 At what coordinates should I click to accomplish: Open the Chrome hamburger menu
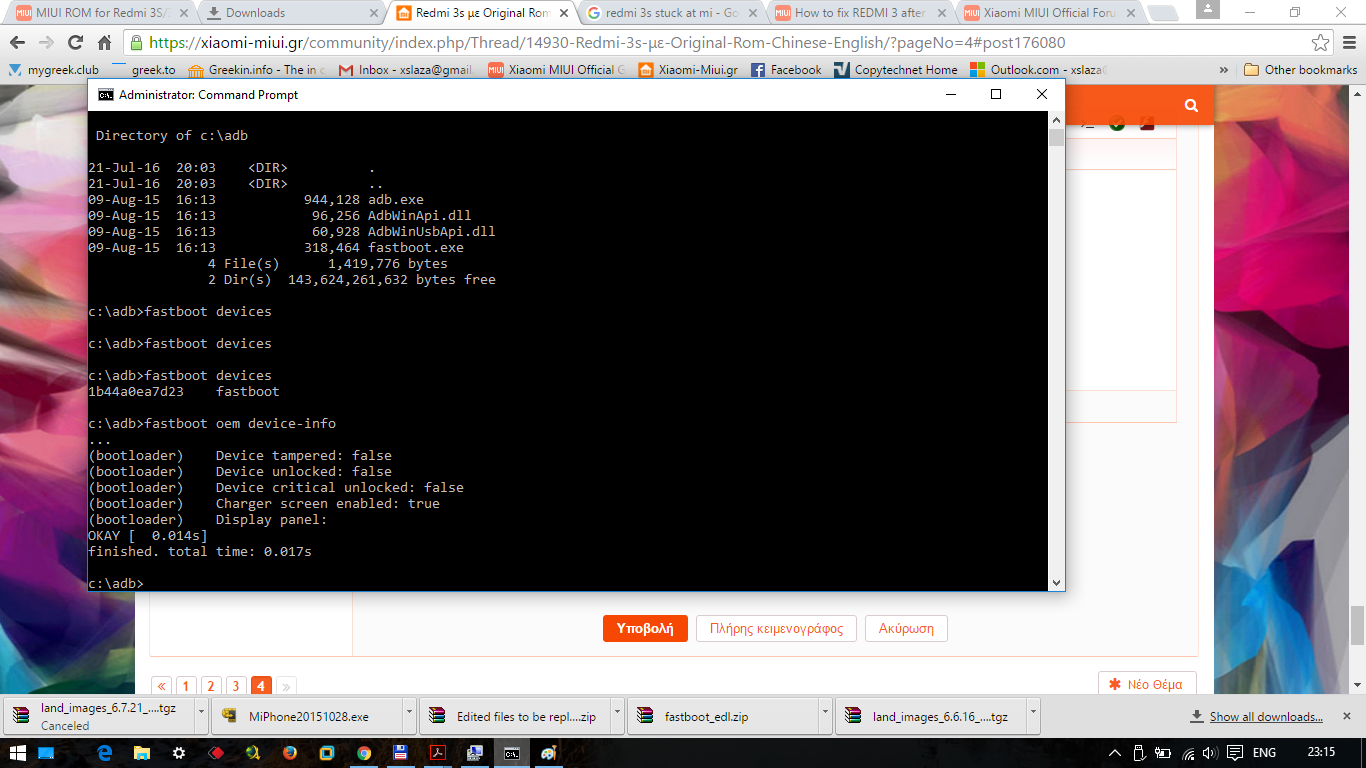pyautogui.click(x=1348, y=43)
